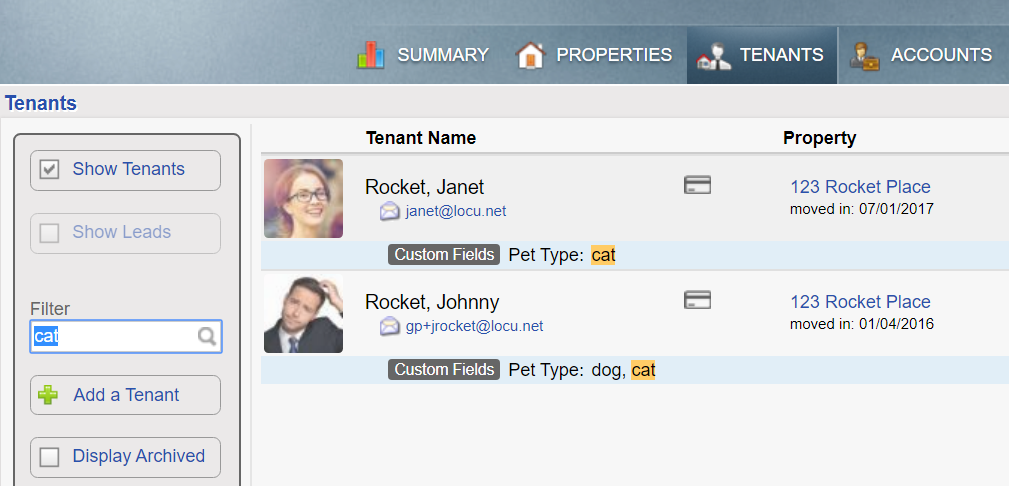
Task: Open Johnny's 123 Rocket Place property link
Action: (860, 302)
